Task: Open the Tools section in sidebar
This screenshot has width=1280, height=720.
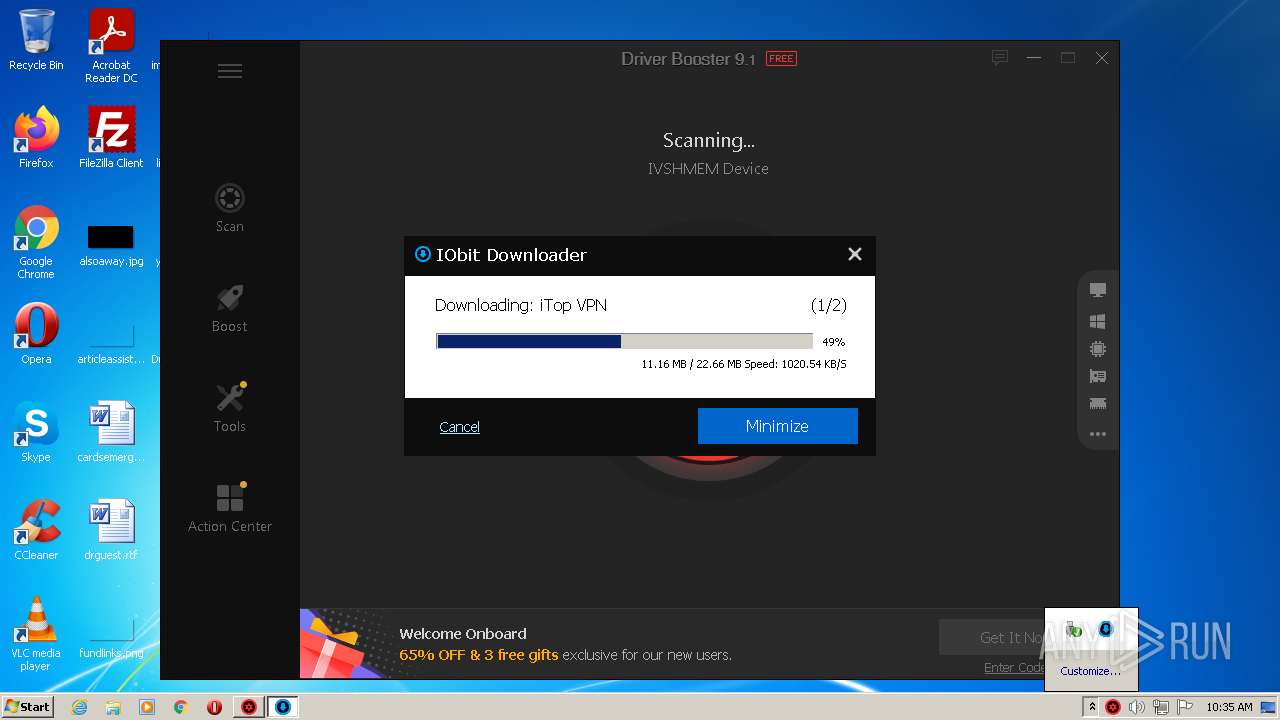Action: click(230, 408)
